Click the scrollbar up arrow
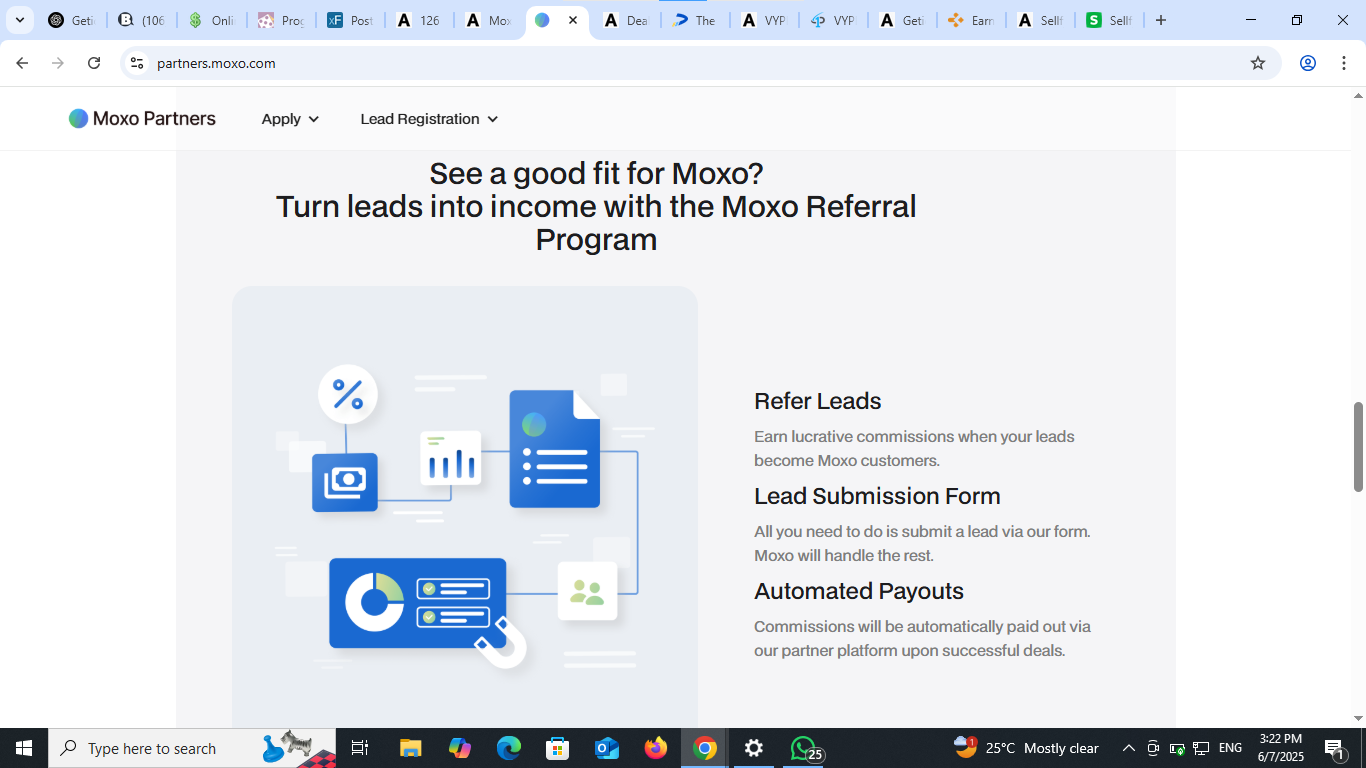This screenshot has width=1366, height=768. click(1358, 95)
